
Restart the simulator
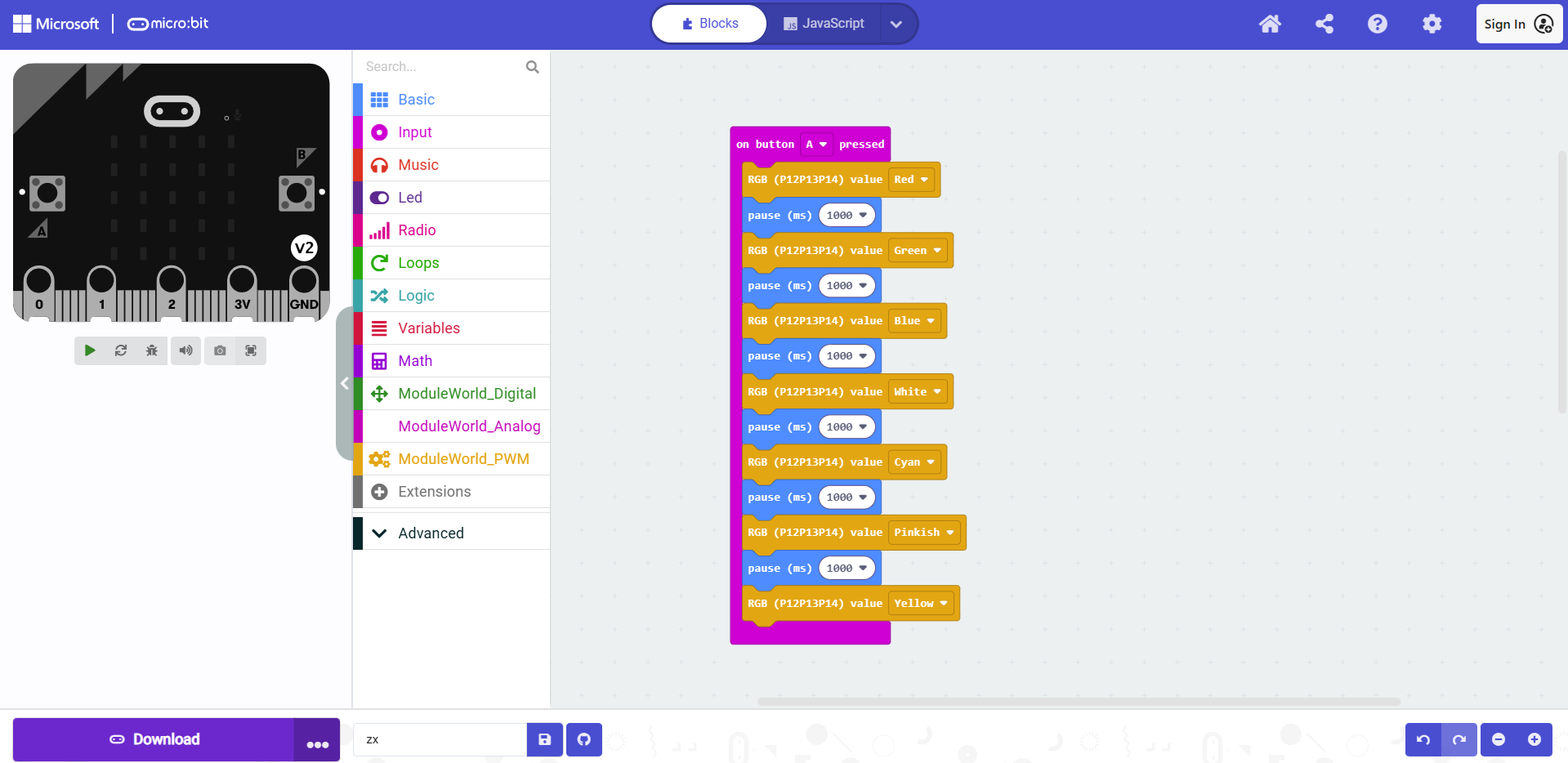pos(121,350)
